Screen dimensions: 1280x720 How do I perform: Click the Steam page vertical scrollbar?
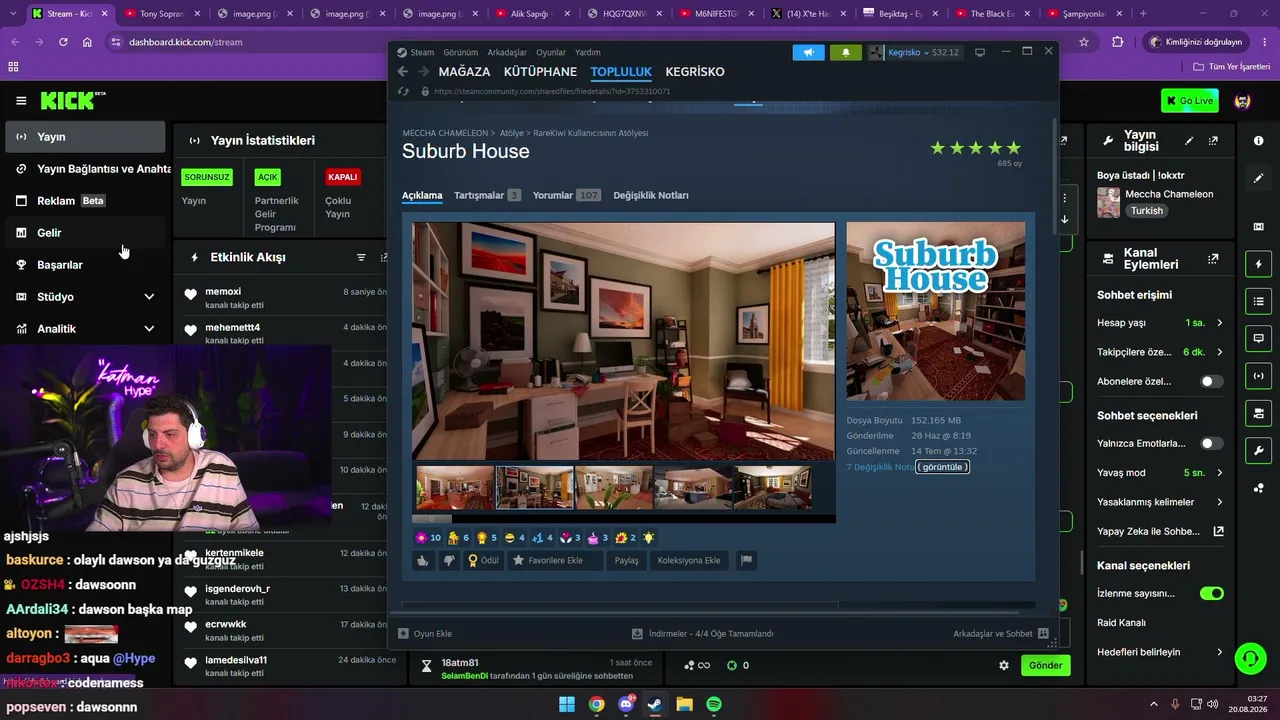(1054, 175)
